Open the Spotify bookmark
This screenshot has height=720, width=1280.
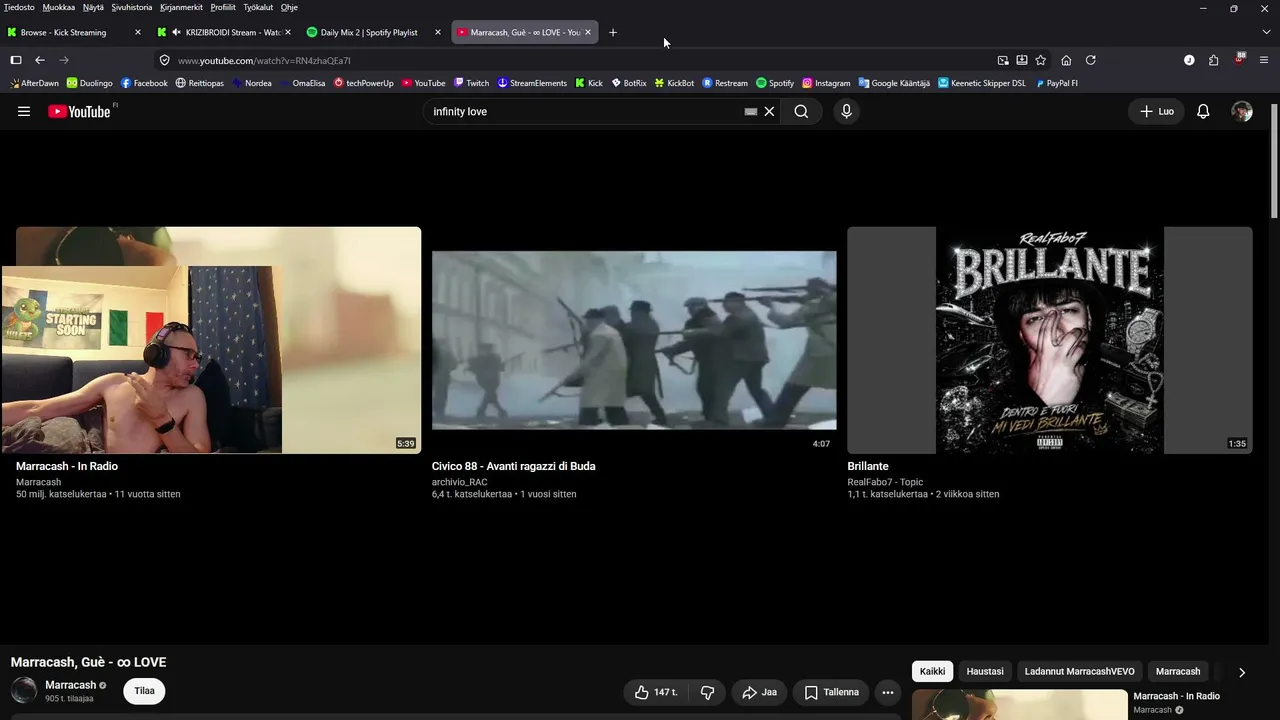(775, 83)
